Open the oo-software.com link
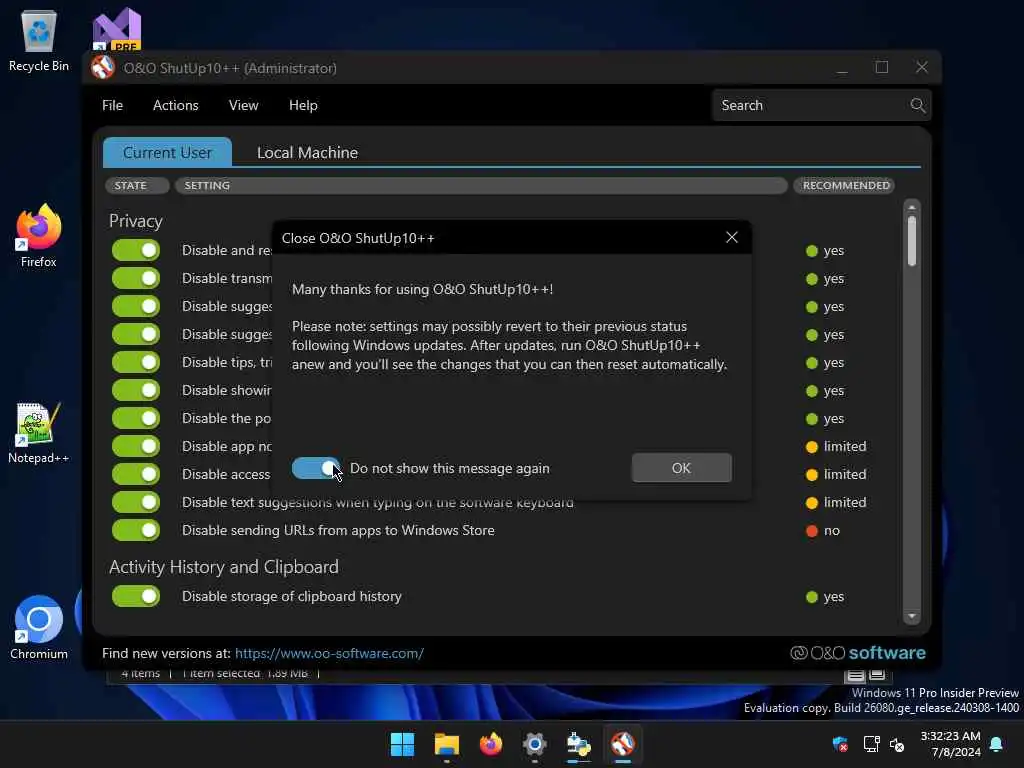Screen dimensions: 1024x768 point(329,653)
